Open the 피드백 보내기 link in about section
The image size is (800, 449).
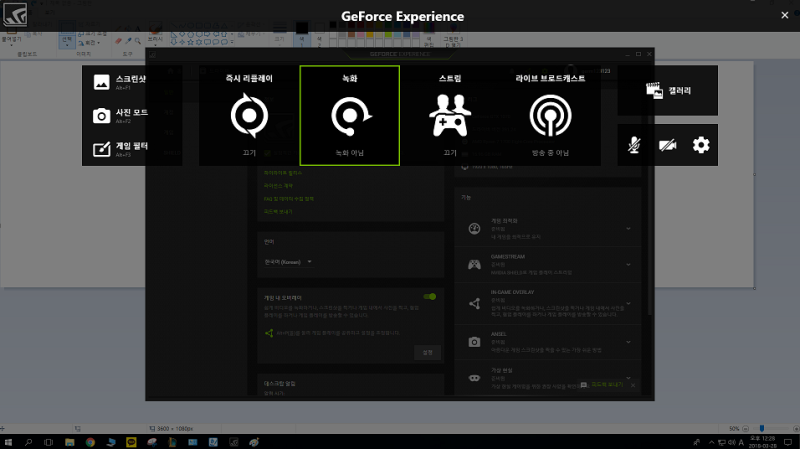[278, 211]
